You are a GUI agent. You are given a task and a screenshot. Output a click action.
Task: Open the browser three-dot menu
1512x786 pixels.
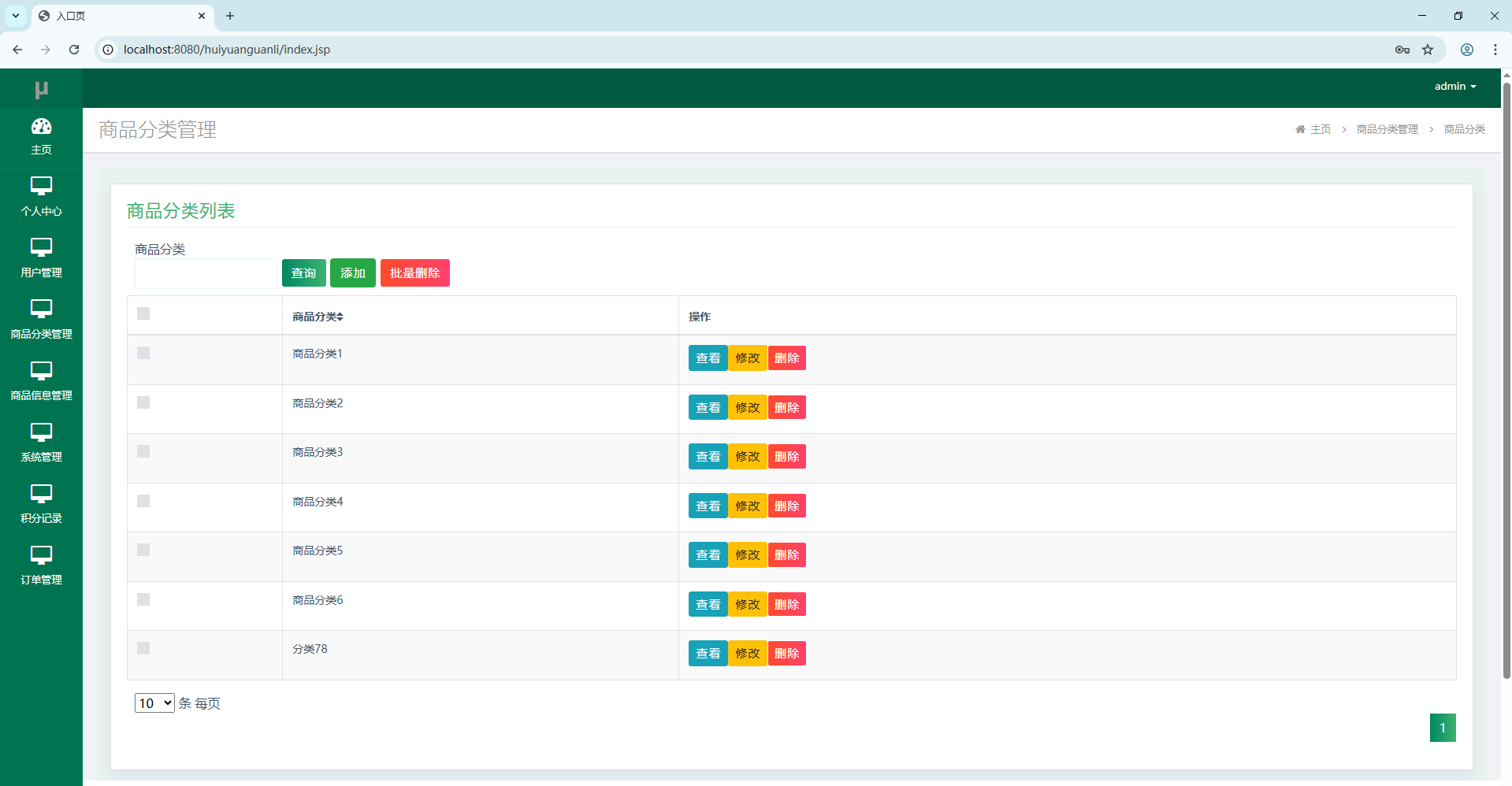(1495, 50)
